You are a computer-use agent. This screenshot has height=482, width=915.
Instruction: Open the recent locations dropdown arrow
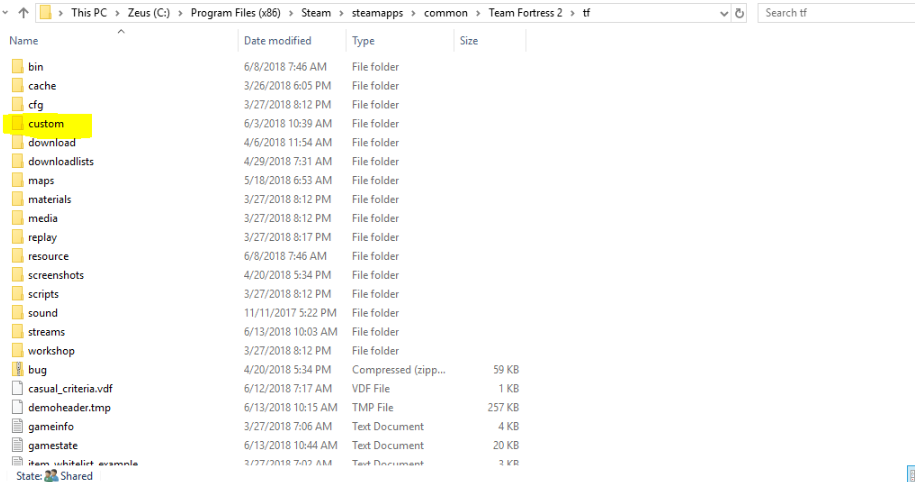click(x=5, y=12)
